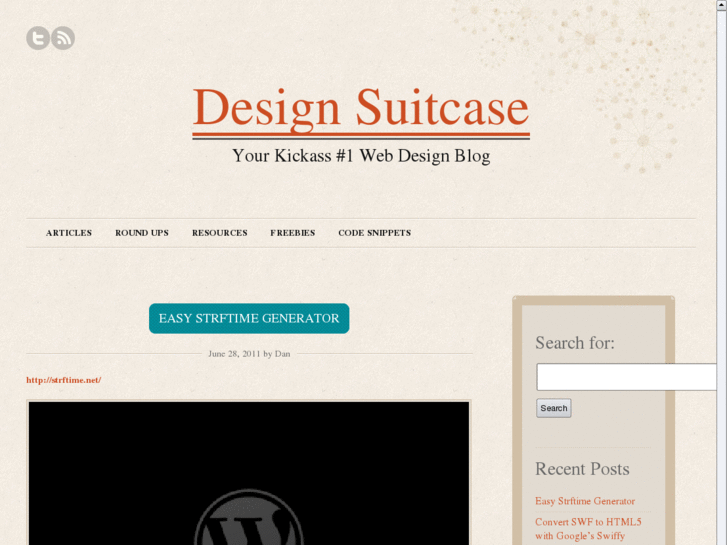
Task: Open the Code Snippets menu item
Action: 375,233
